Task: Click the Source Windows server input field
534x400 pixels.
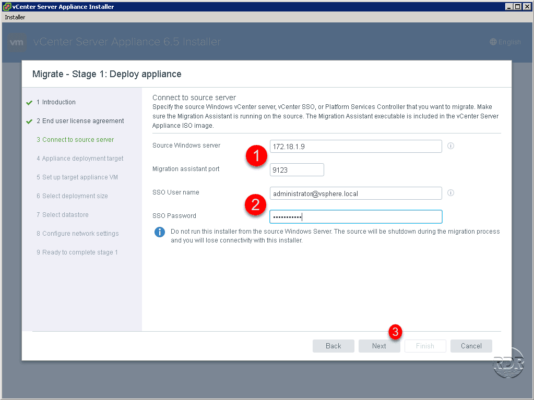Action: point(356,146)
